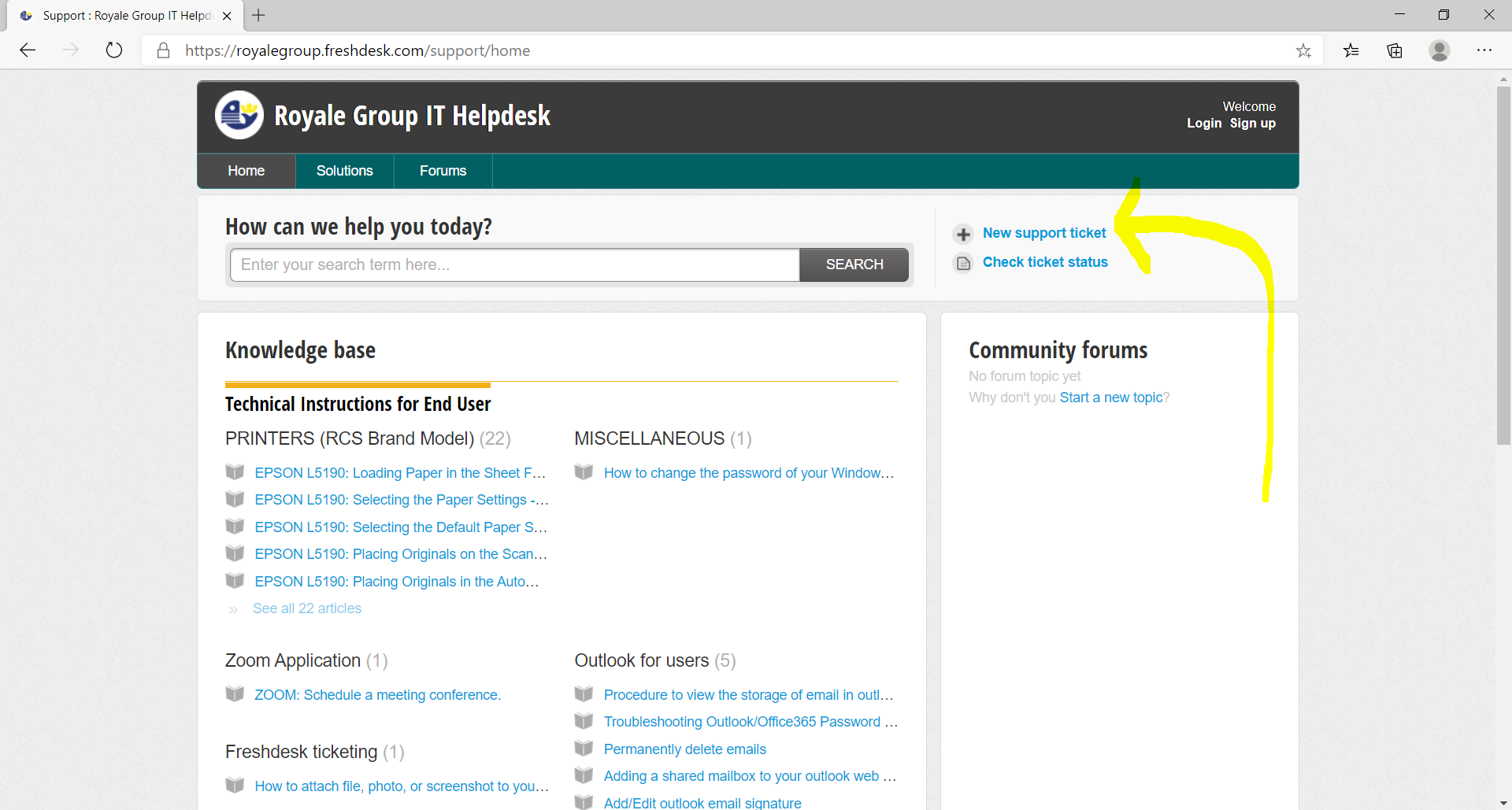Click Start a new topic link

point(1111,398)
